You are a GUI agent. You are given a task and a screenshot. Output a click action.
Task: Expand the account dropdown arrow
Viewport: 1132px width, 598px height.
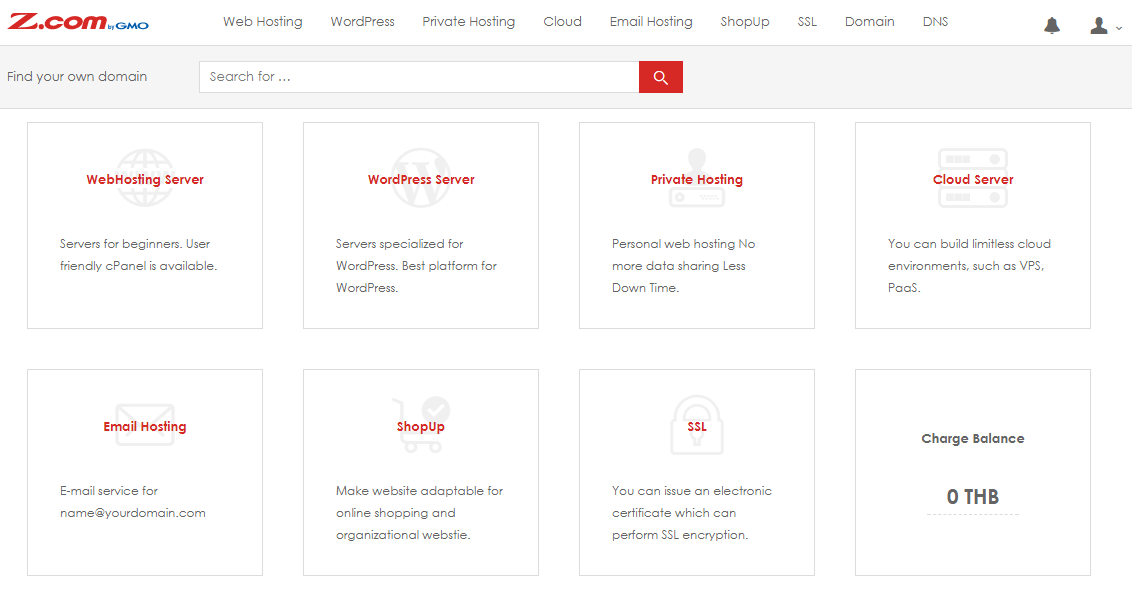pos(1119,28)
